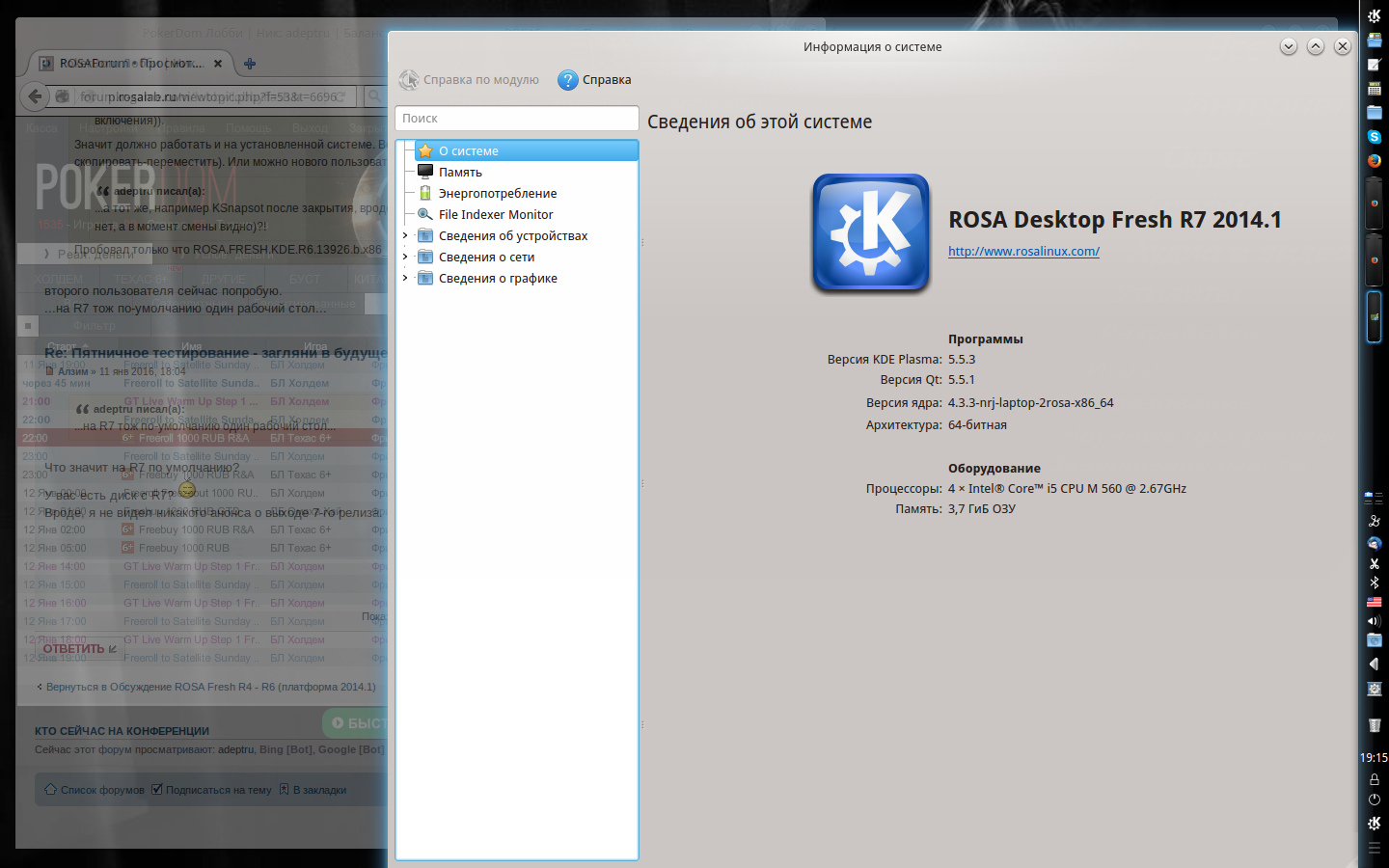The width and height of the screenshot is (1389, 868).
Task: Click the 'Справка по модулю' toolbar button
Action: click(470, 80)
